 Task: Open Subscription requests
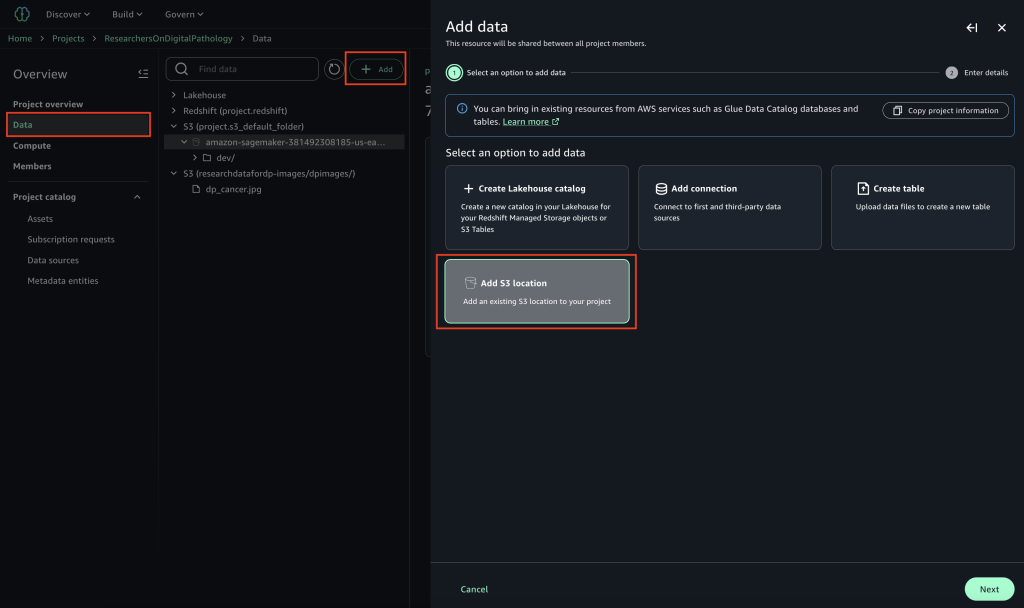71,240
